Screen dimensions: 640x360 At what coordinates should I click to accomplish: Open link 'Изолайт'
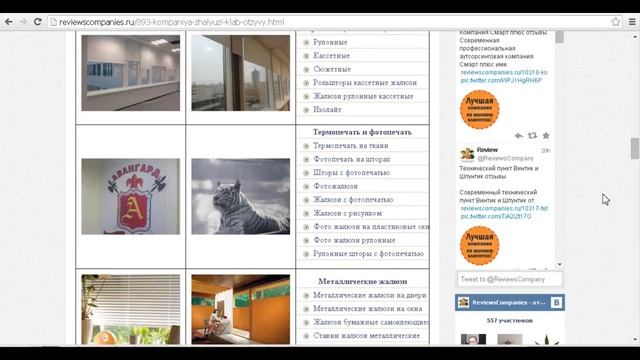(327, 109)
